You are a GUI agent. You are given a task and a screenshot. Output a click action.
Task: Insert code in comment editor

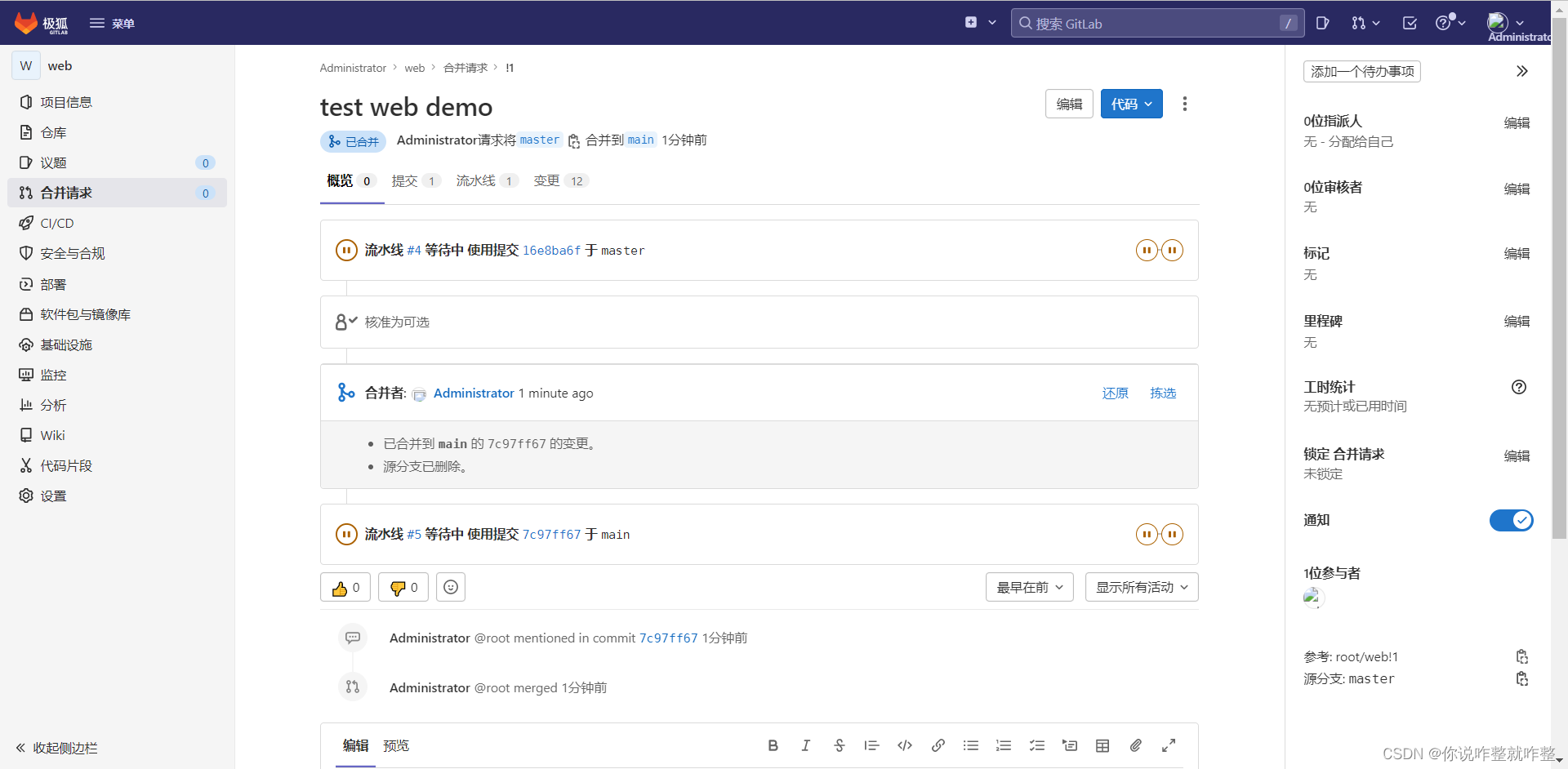pyautogui.click(x=905, y=746)
